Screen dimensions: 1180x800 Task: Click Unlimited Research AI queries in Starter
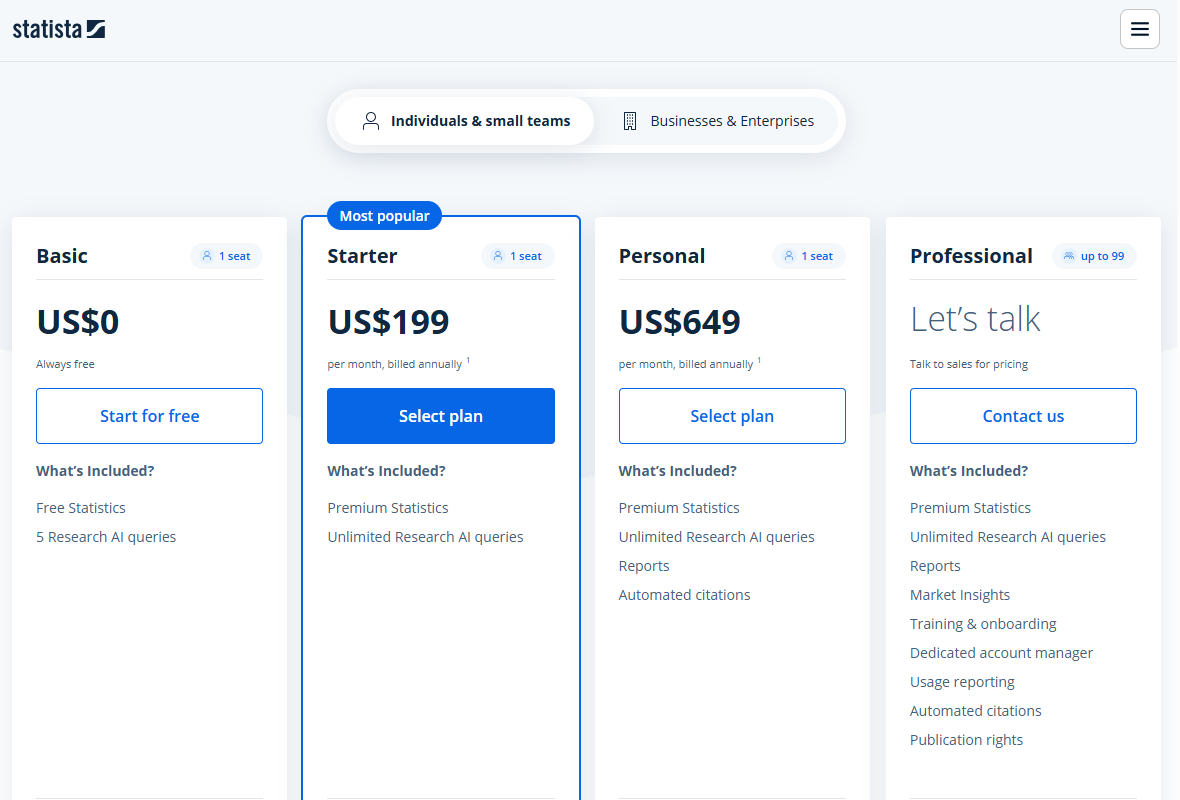(425, 537)
